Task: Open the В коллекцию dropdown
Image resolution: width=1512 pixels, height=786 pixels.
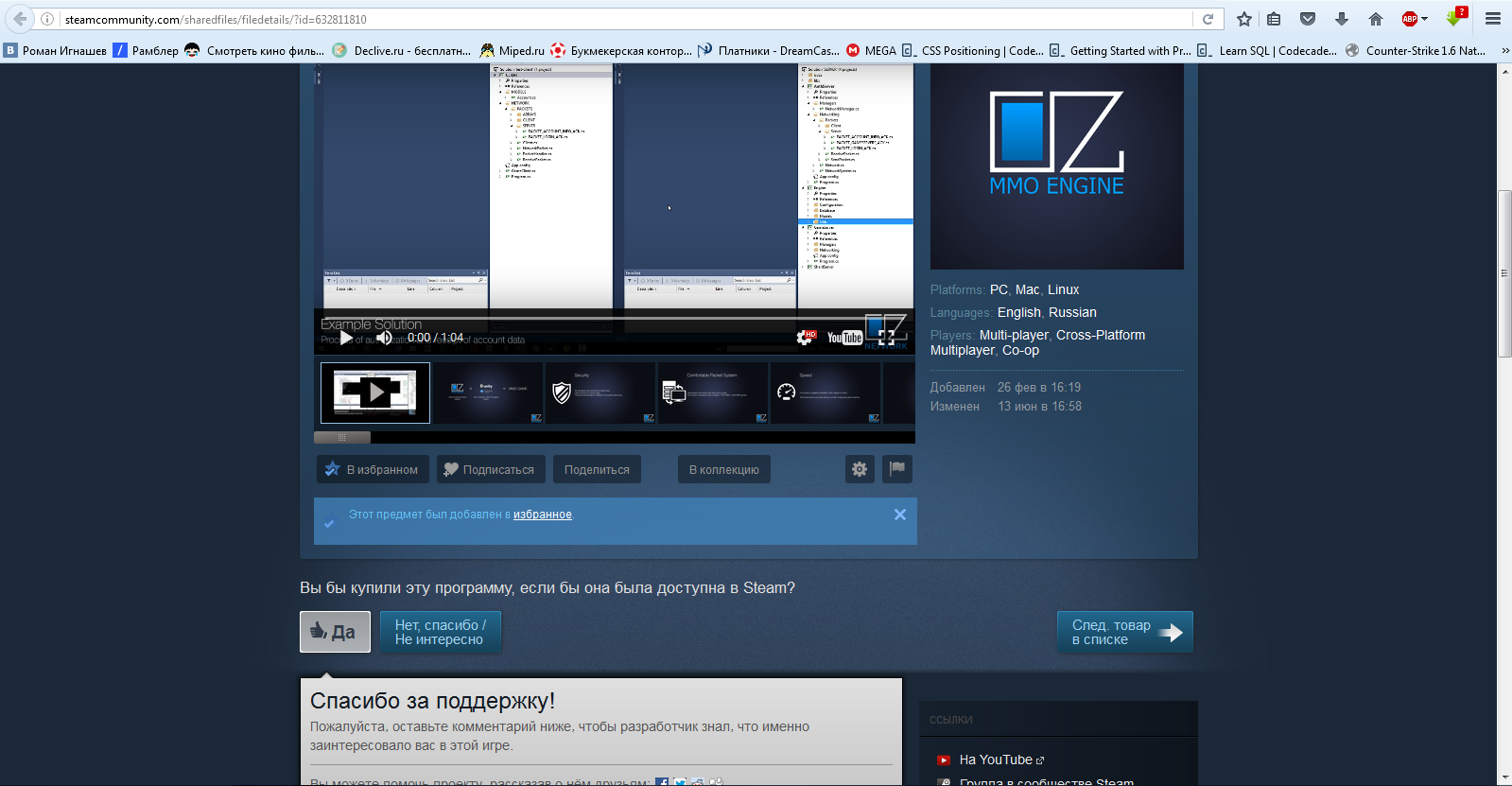Action: click(724, 469)
